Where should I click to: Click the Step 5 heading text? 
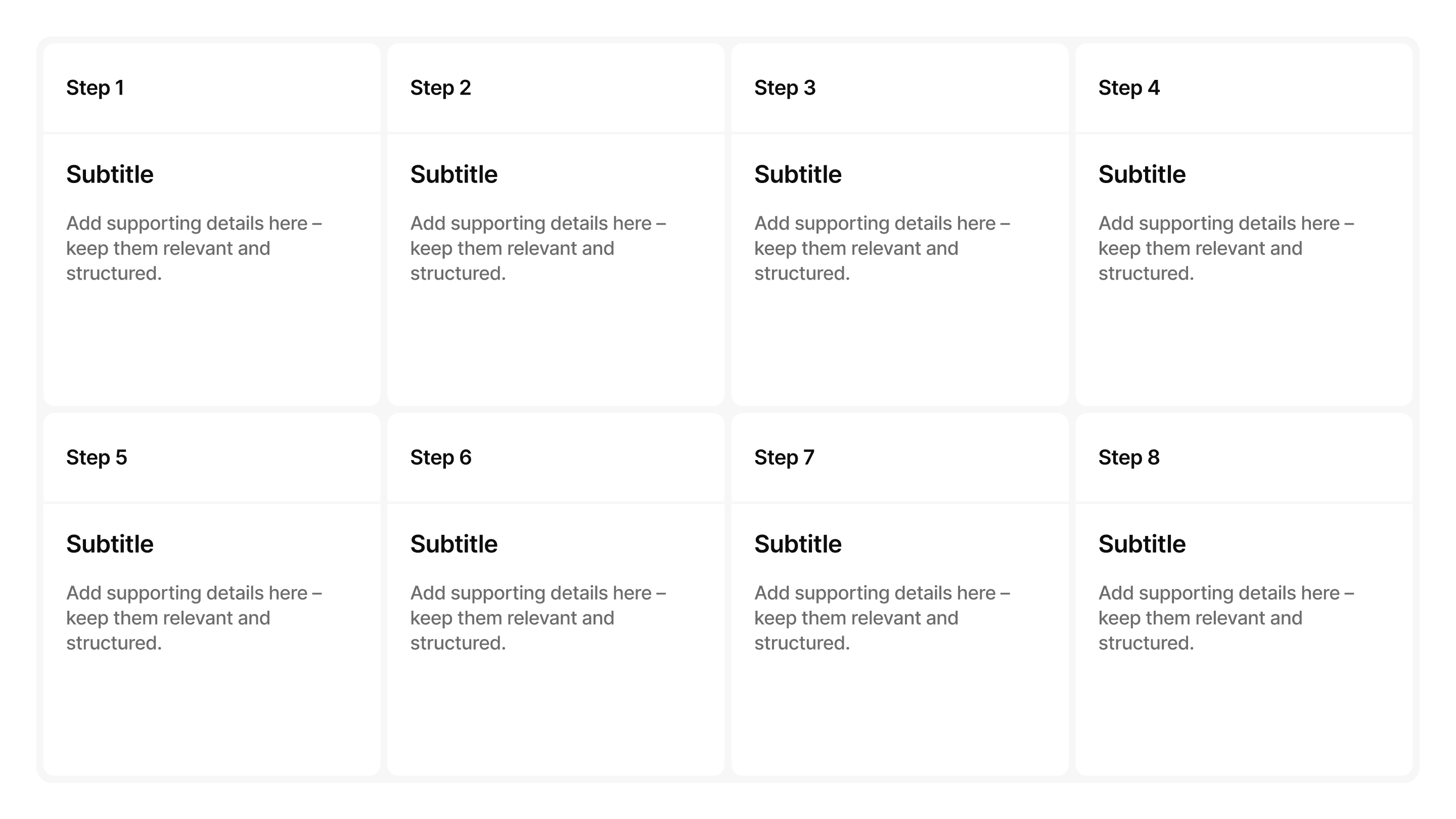click(97, 458)
